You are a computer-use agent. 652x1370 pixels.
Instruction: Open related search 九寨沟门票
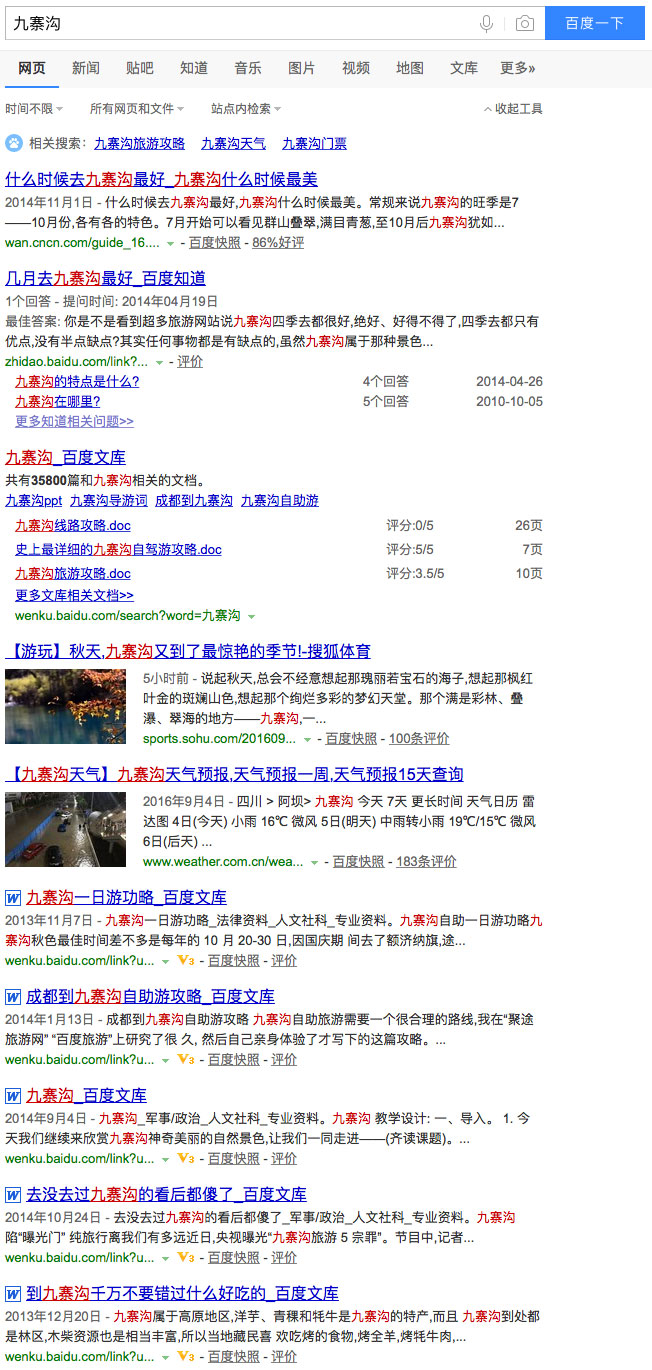pos(314,144)
